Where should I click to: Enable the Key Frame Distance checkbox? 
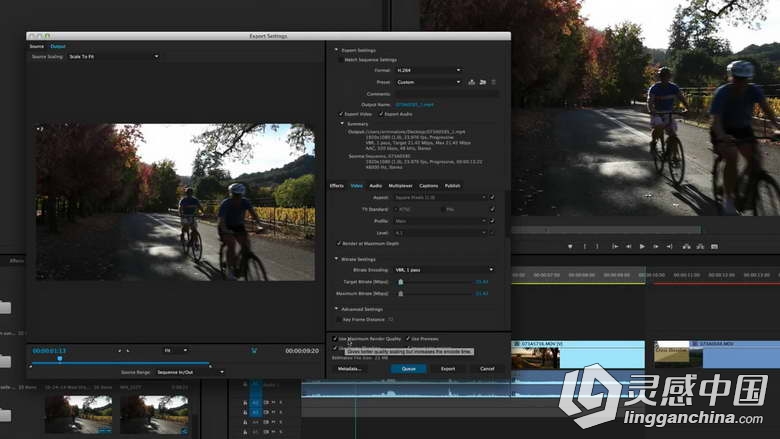tap(339, 319)
